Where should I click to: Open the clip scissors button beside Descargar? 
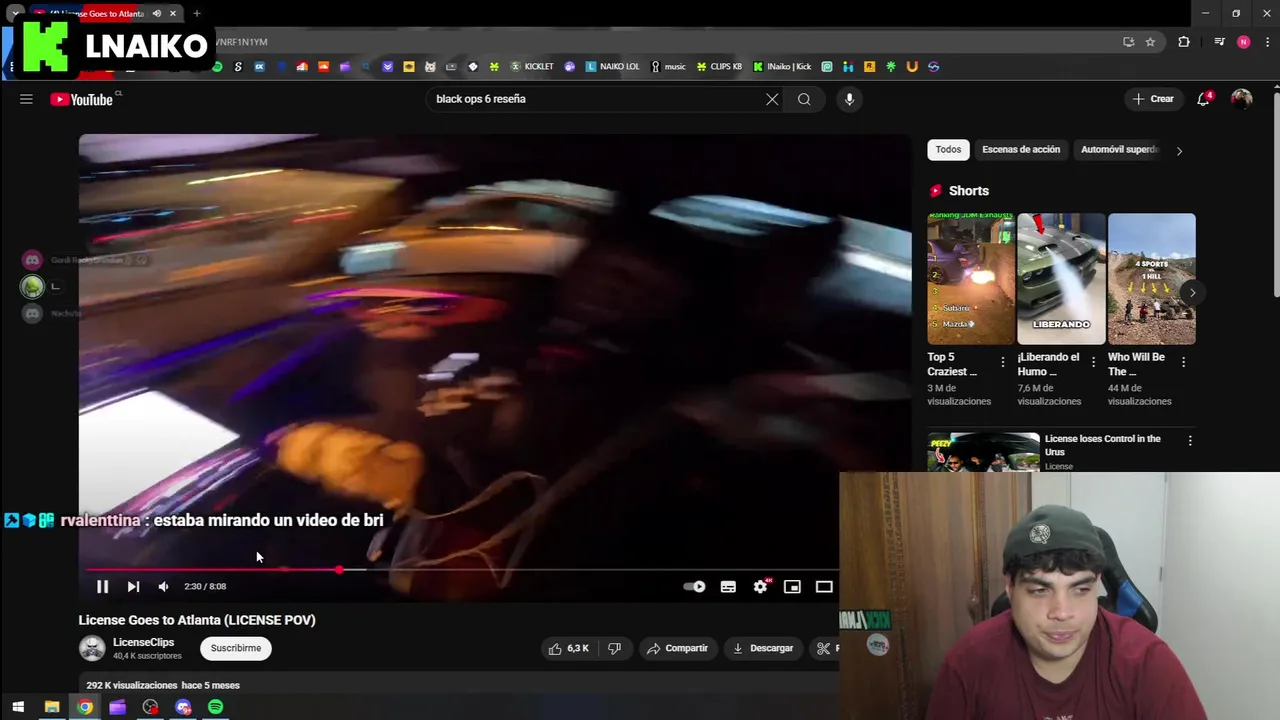824,648
